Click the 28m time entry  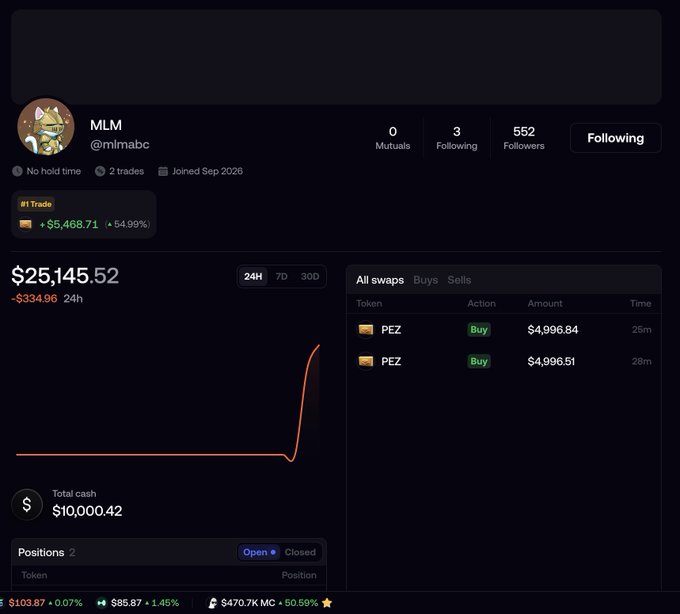point(641,361)
